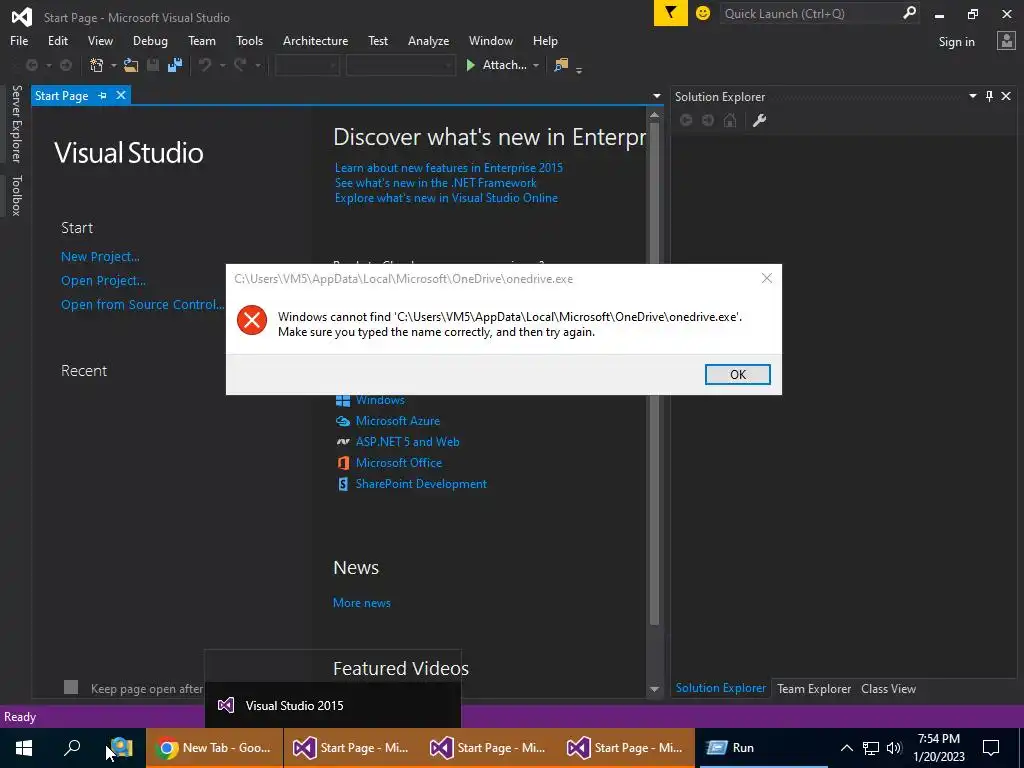Click the More news link
Screen dimensions: 1024x768
point(362,603)
